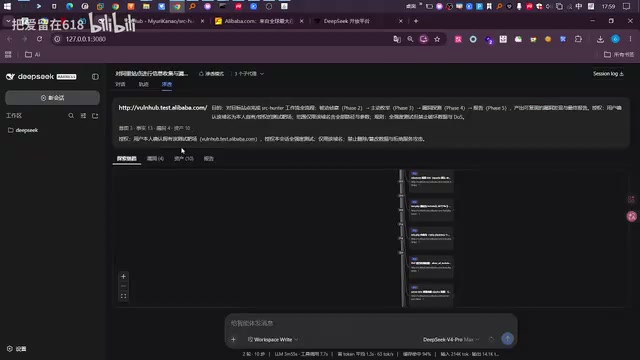
Task: Open the browser zoom magnifier icon
Action: pyautogui.click(x=410, y=39)
